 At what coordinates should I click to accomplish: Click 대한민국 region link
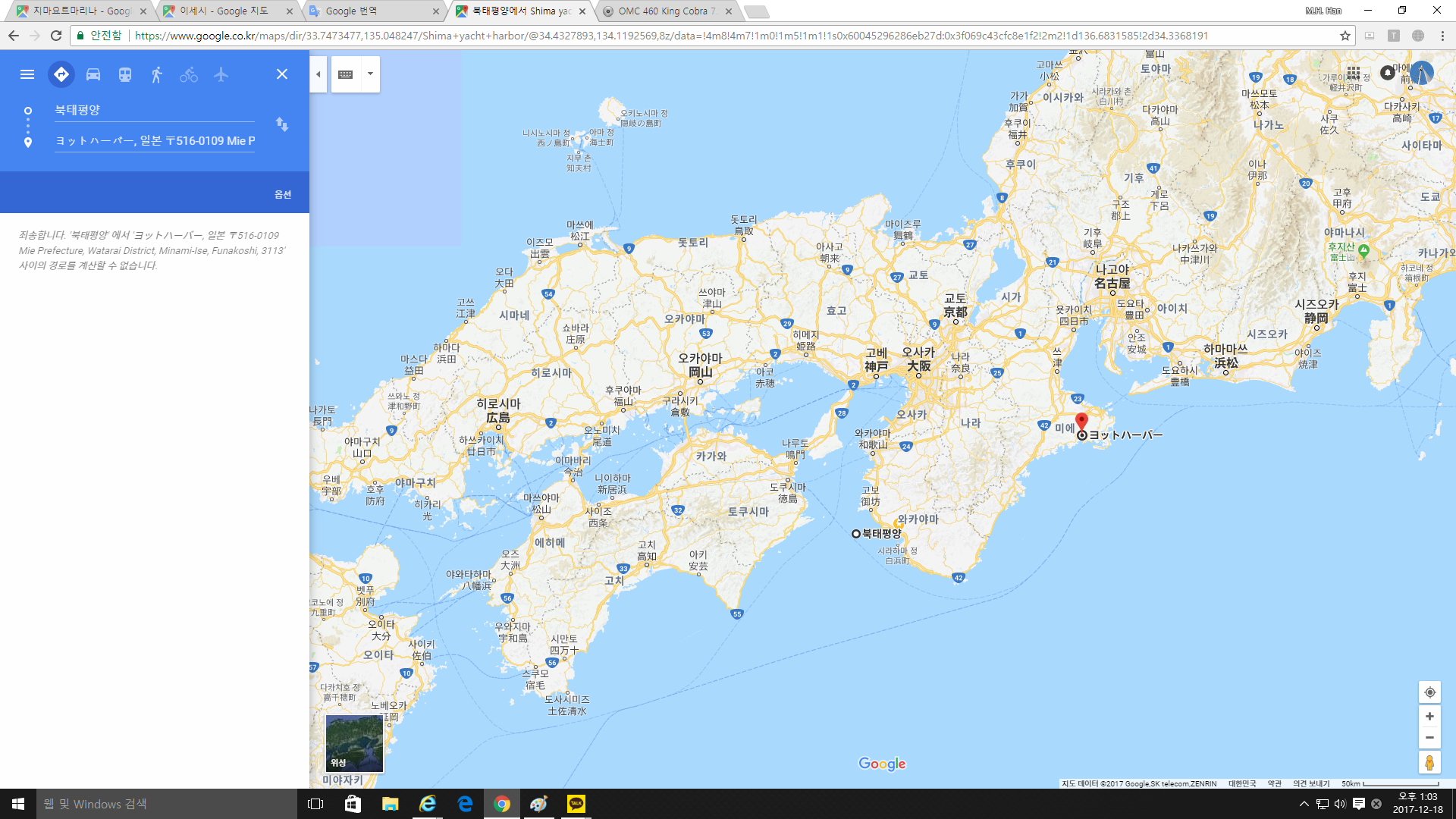[1242, 783]
